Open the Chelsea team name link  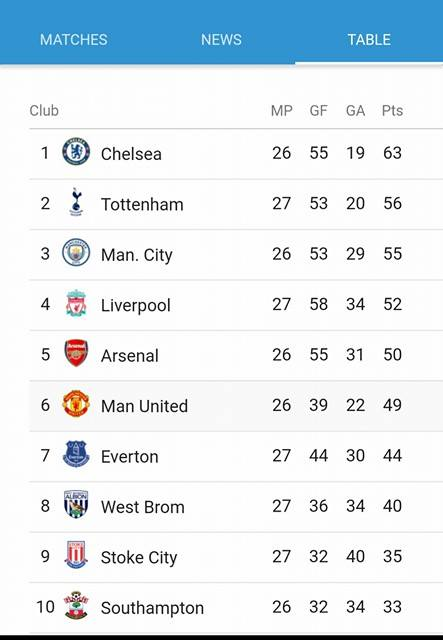coord(131,154)
